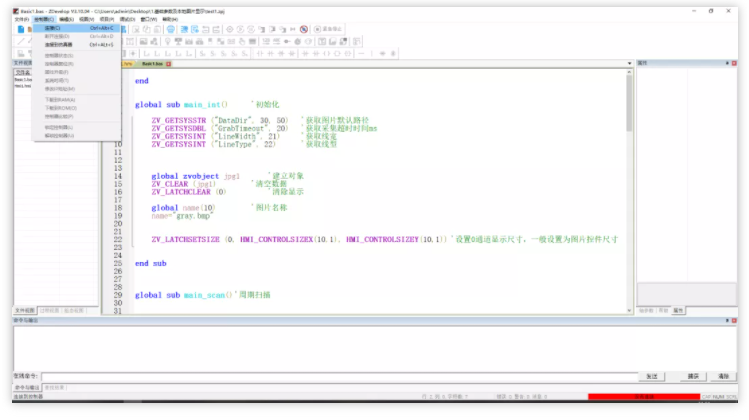Click the monitor screen HMI icon

178,42
